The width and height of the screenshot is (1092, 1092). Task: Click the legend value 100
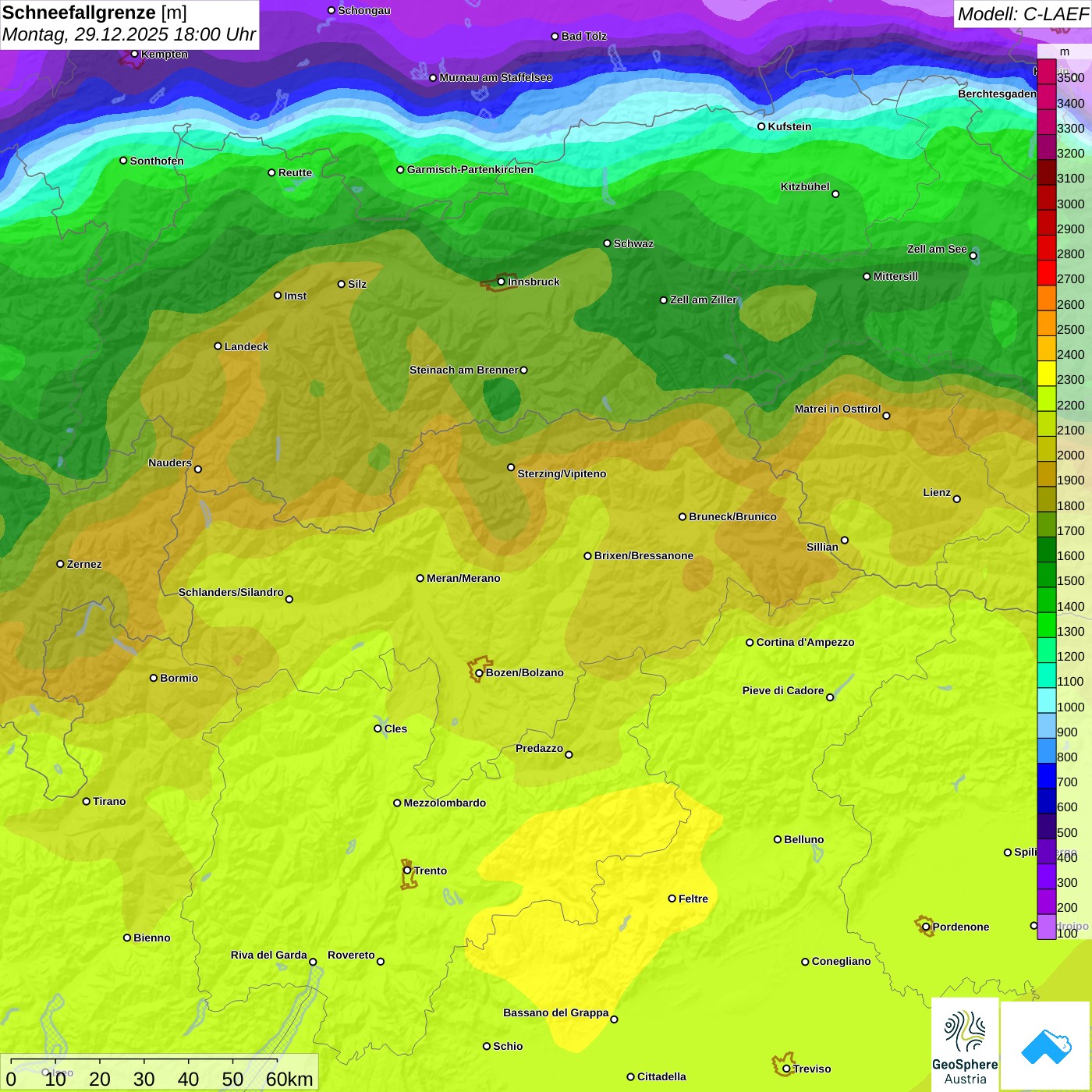[x=1067, y=933]
